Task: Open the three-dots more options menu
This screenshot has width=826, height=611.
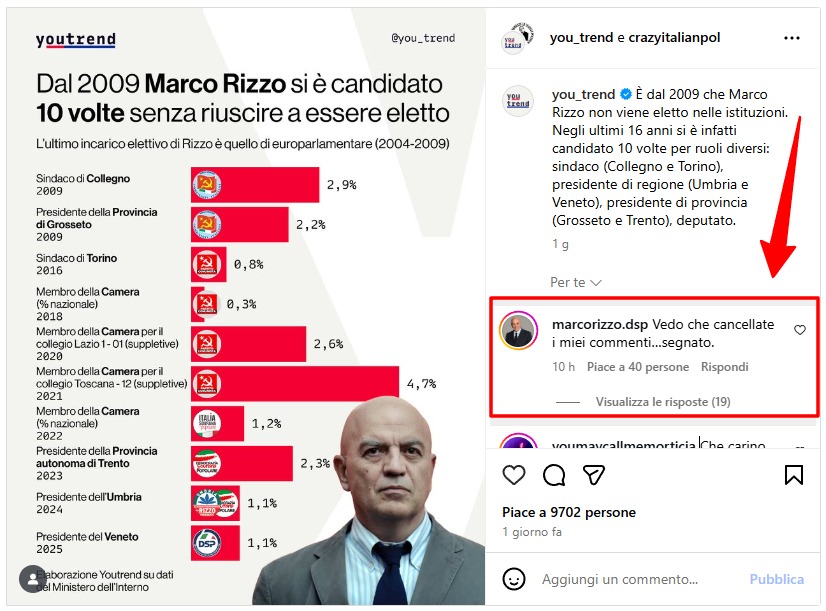Action: coord(792,38)
